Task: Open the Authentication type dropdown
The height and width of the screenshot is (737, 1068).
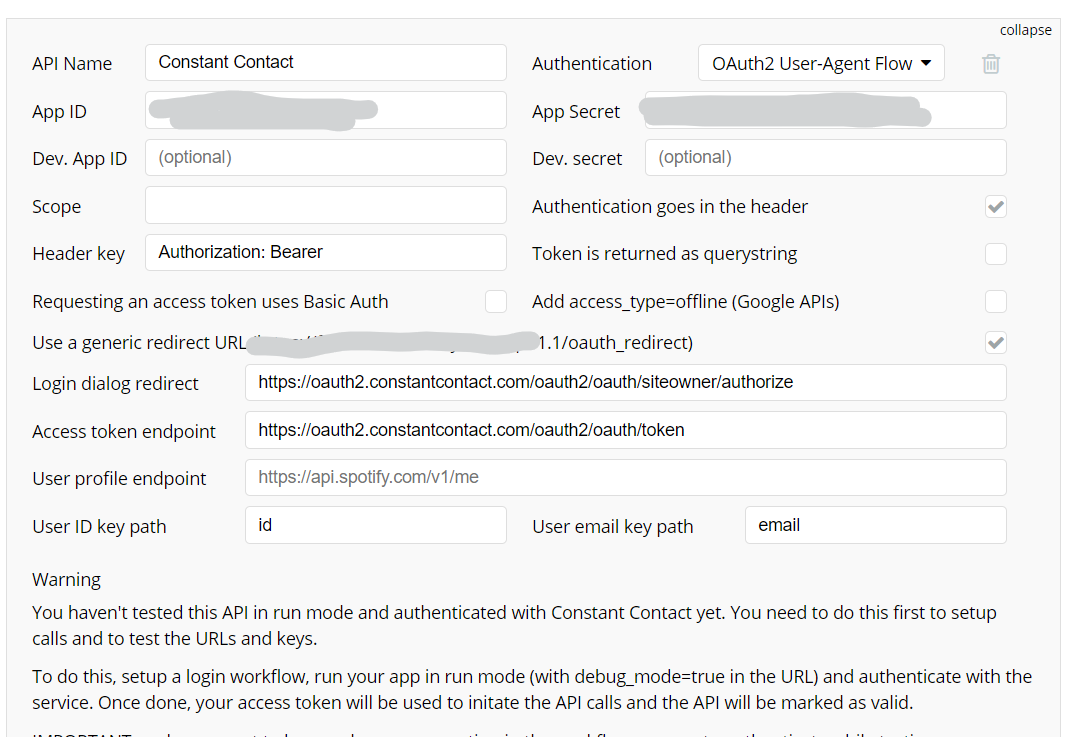Action: tap(820, 64)
